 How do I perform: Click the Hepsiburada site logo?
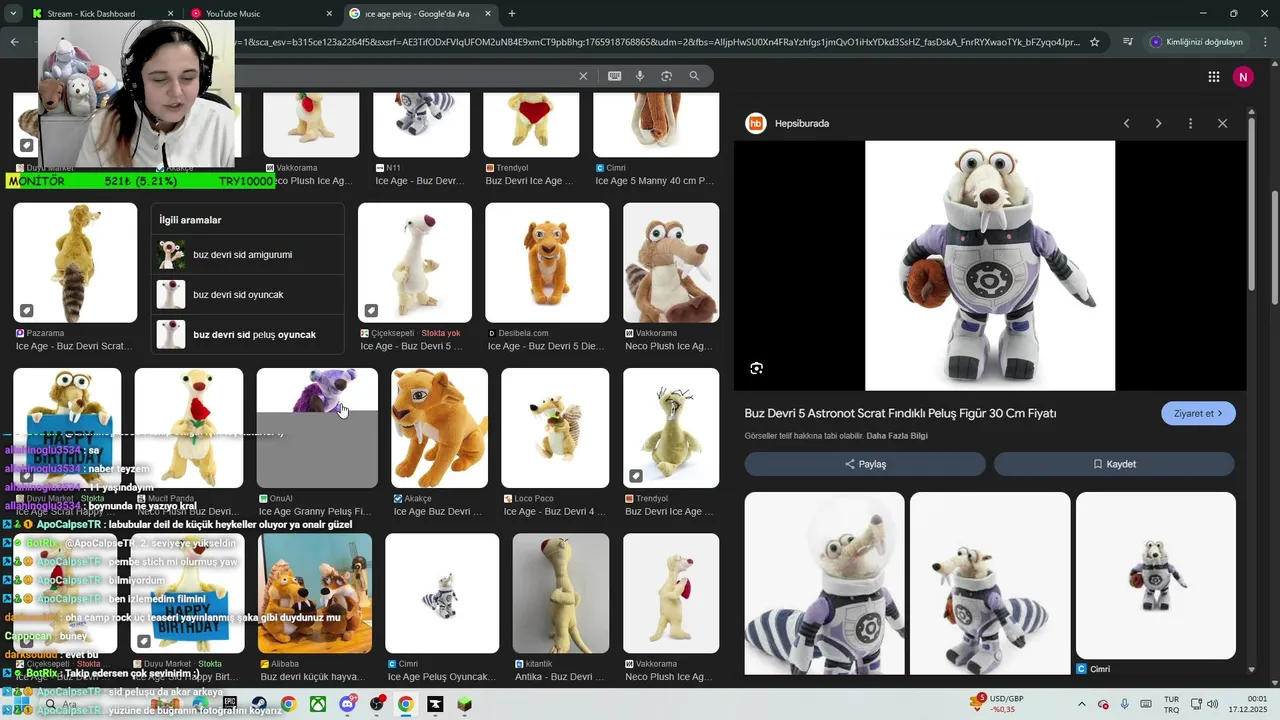pyautogui.click(x=756, y=123)
